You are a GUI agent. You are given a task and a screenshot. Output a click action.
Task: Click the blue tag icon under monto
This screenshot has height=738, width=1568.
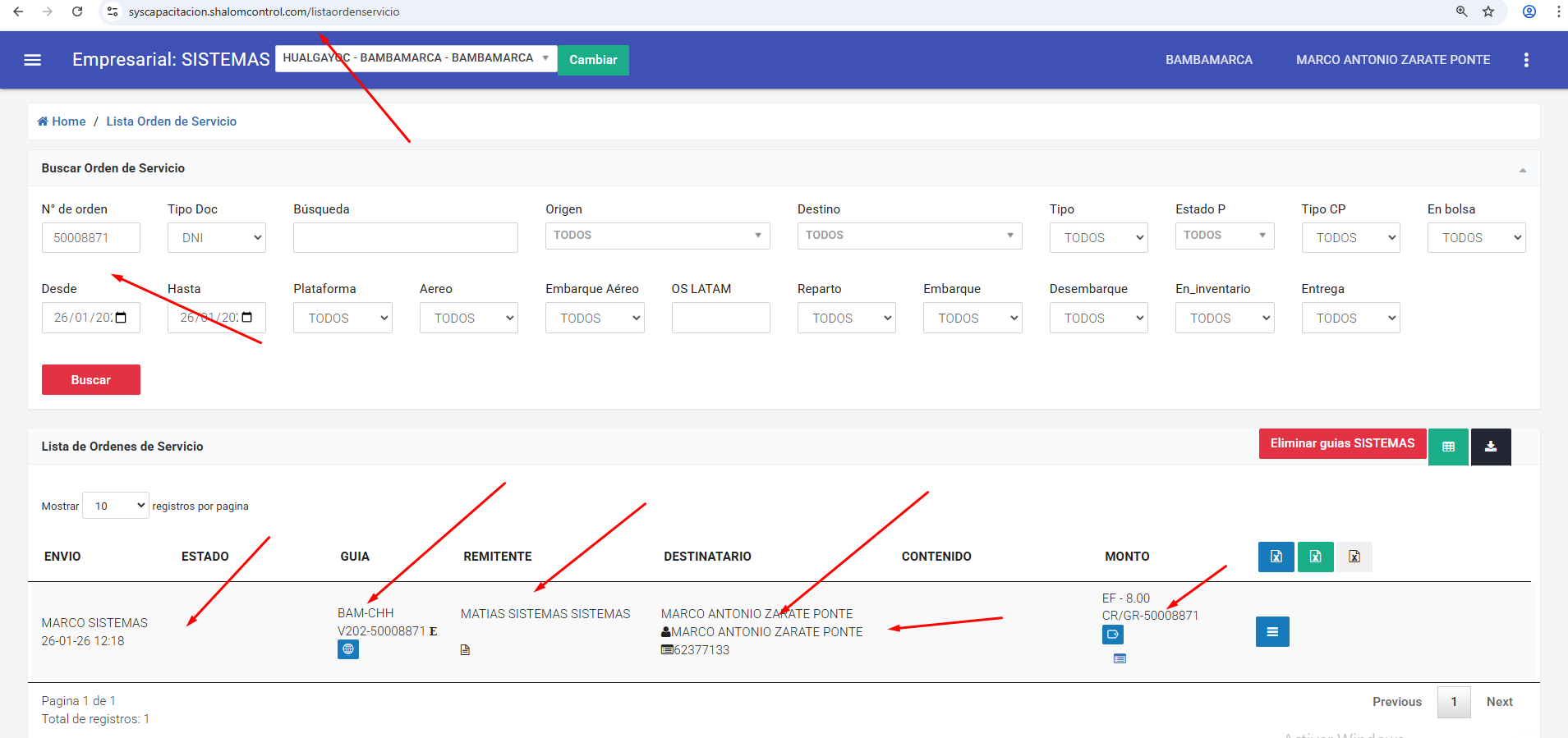coord(1112,635)
